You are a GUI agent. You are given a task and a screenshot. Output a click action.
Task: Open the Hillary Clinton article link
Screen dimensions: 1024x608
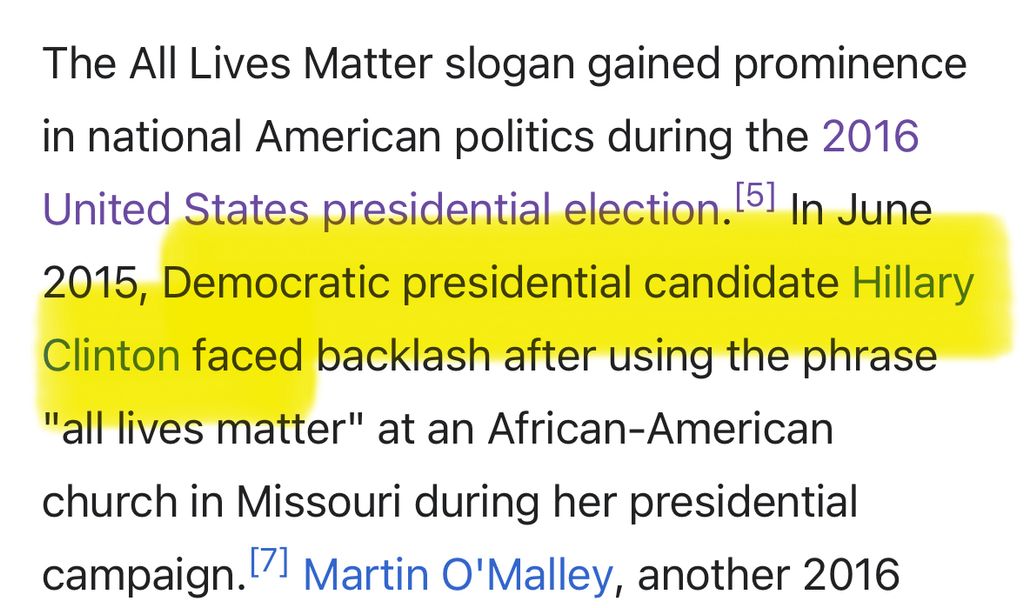(911, 283)
